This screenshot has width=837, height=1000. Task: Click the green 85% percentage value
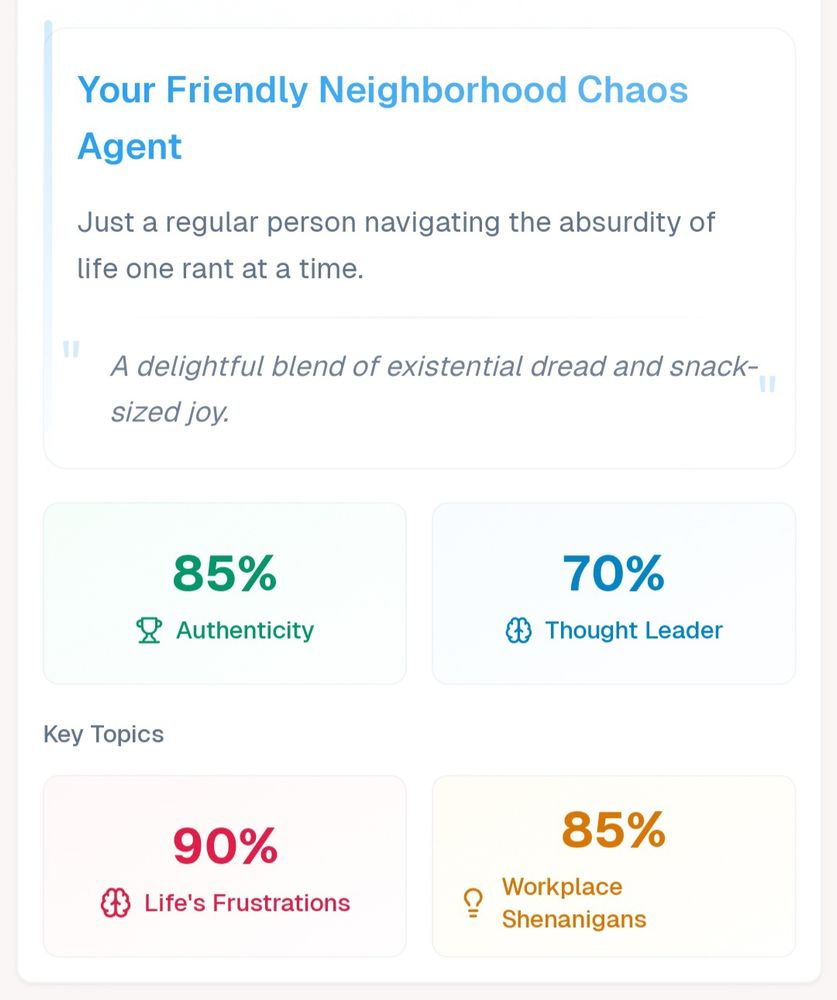click(225, 573)
